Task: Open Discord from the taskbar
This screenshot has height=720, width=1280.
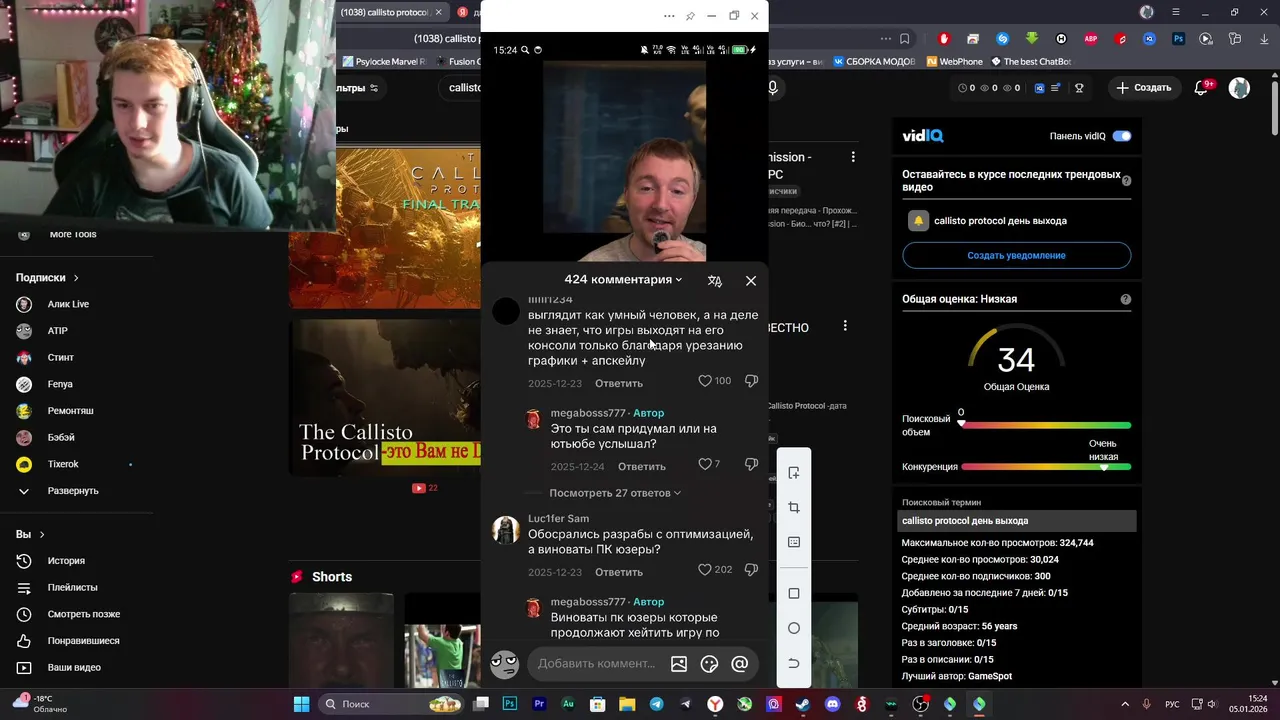Action: click(833, 704)
